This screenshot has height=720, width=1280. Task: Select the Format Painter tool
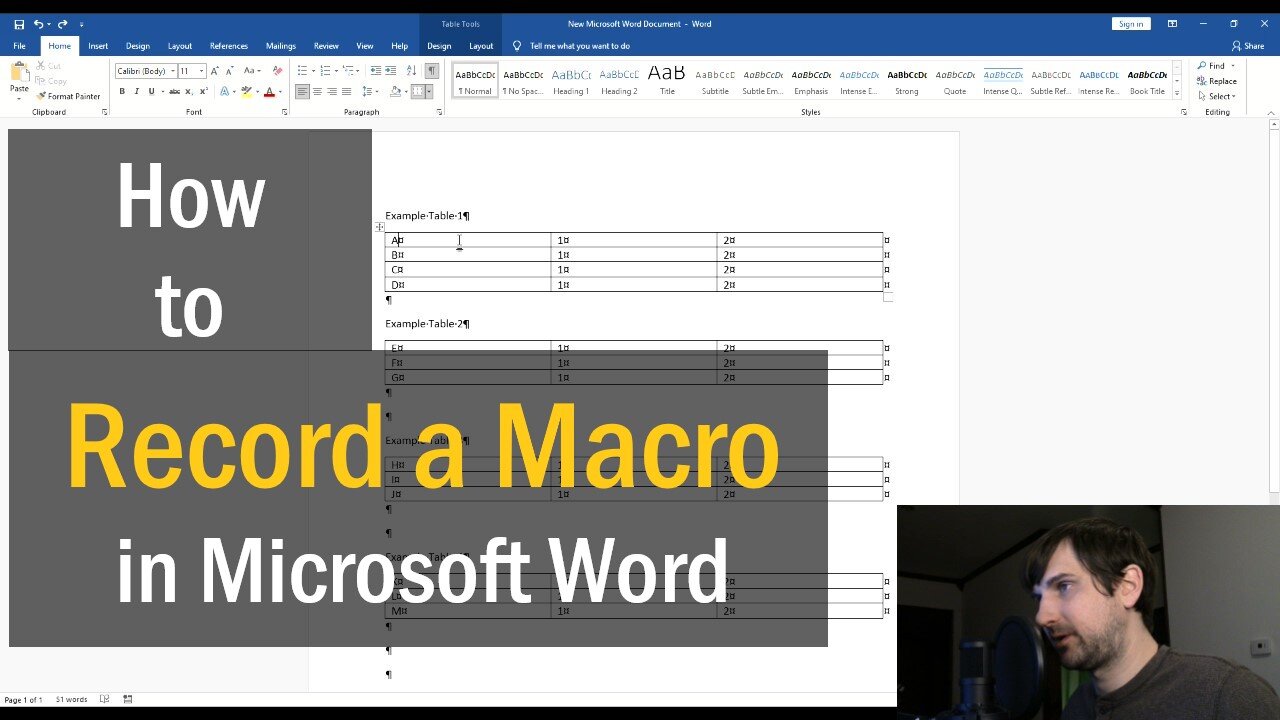[68, 96]
